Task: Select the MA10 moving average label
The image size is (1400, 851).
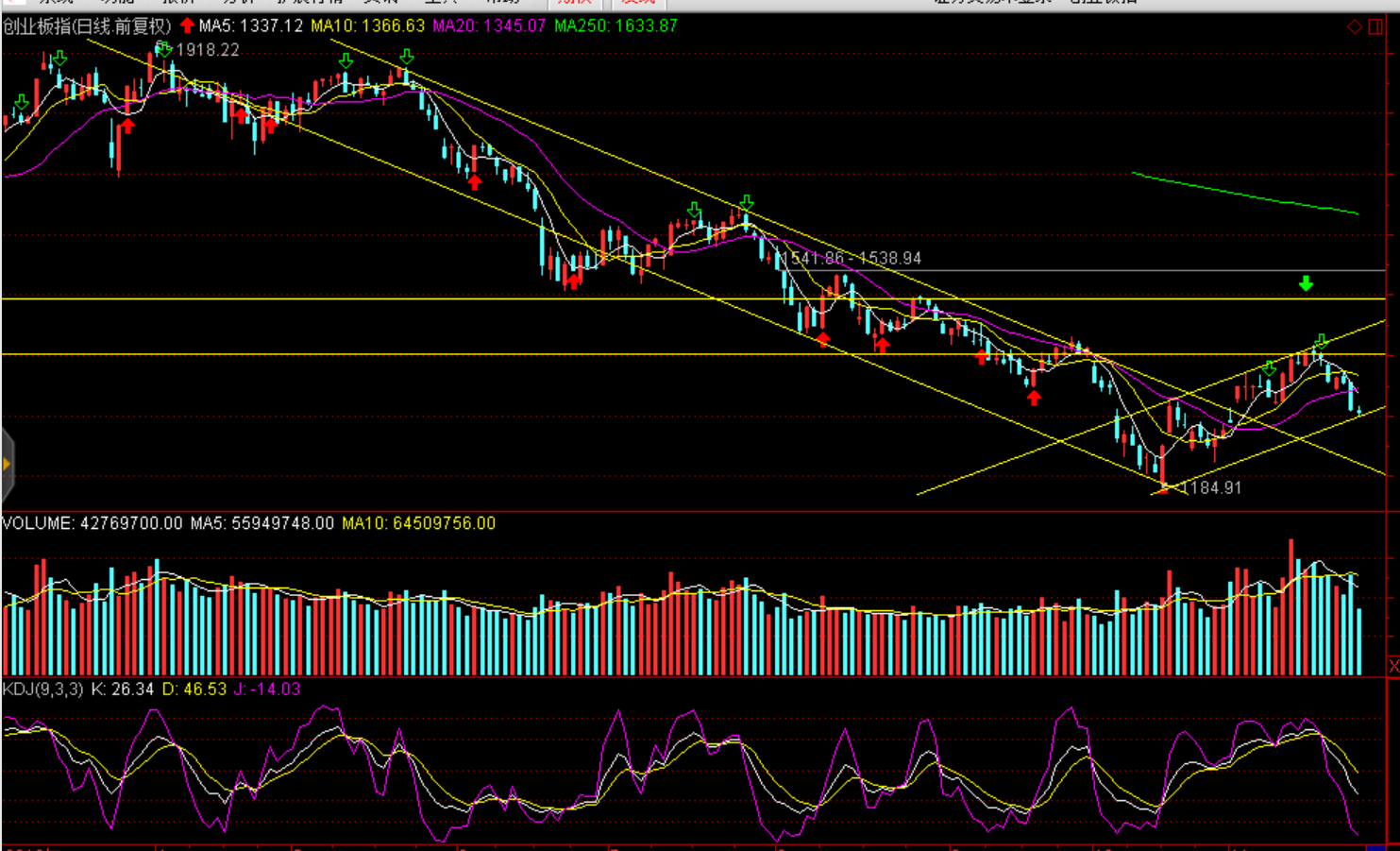Action: (367, 26)
